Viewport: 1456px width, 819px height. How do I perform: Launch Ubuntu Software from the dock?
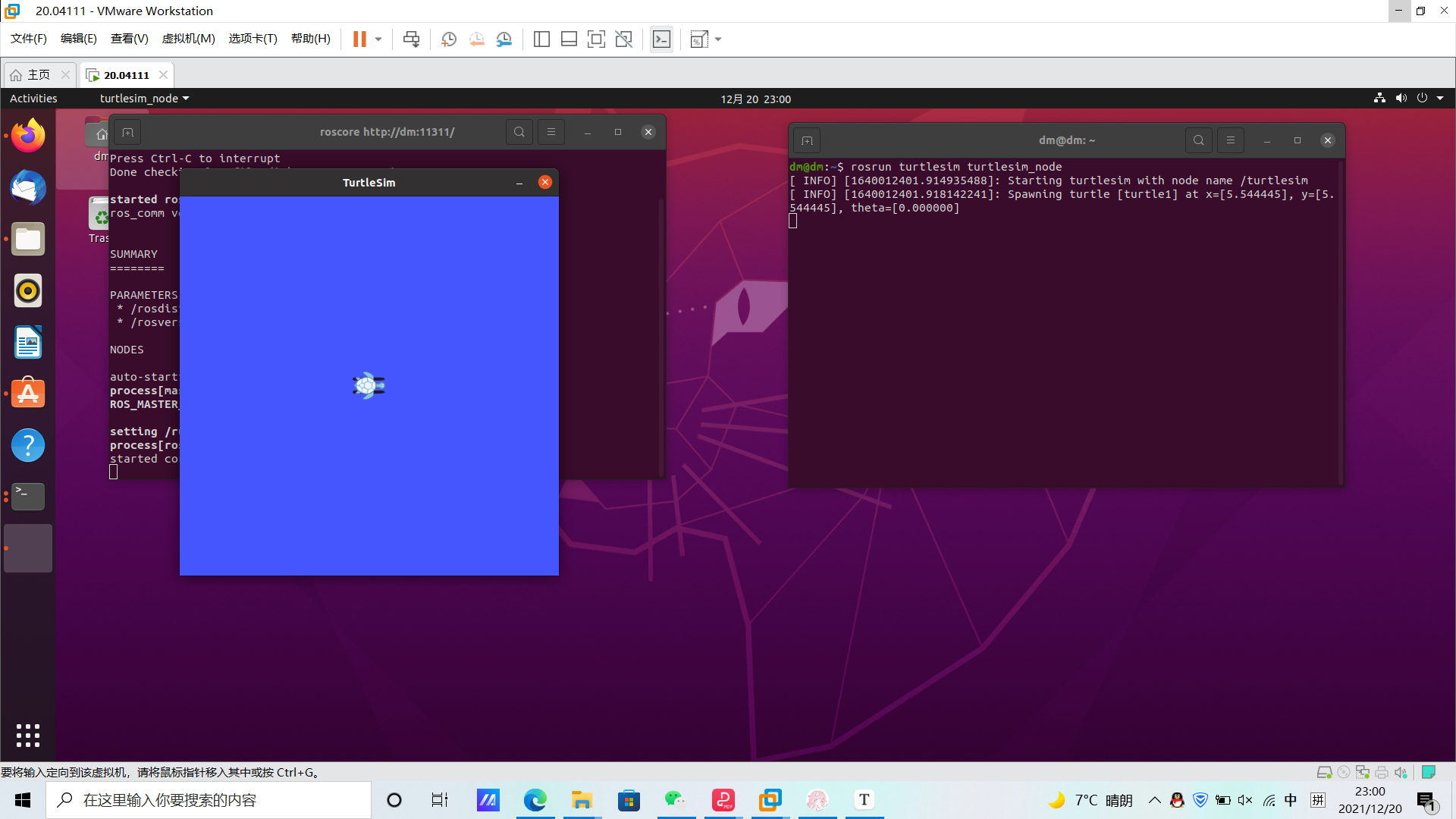[x=28, y=393]
